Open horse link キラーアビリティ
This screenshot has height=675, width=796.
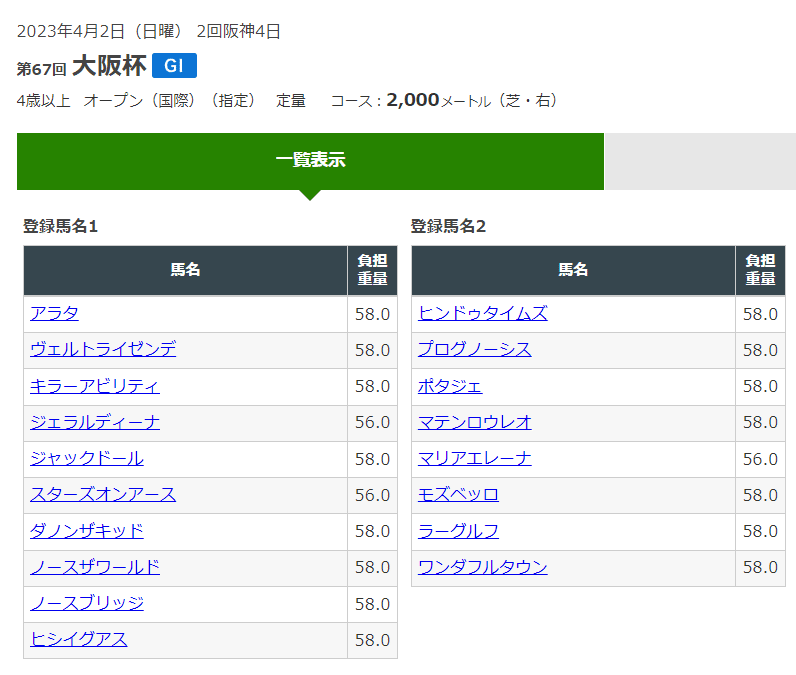point(95,386)
